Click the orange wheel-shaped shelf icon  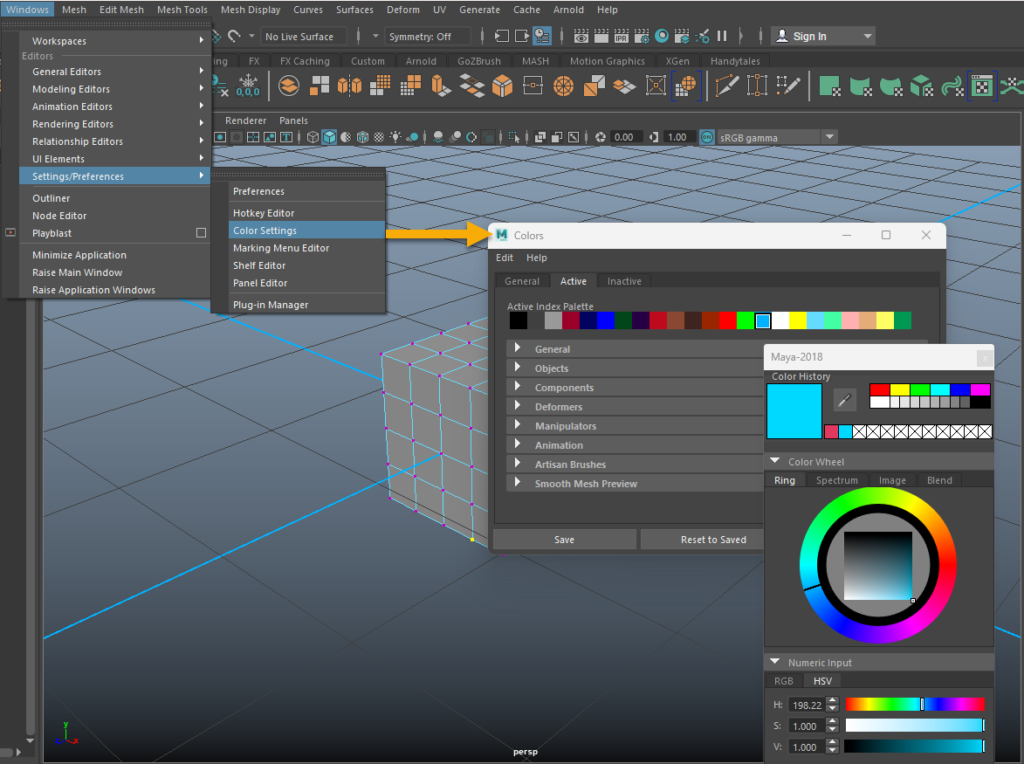pyautogui.click(x=563, y=86)
